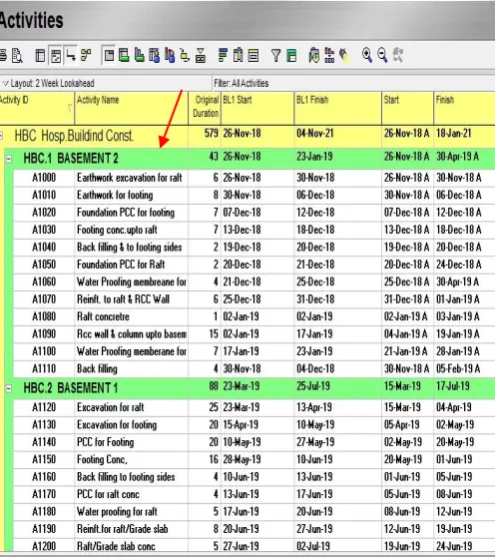
Task: Toggle the Bars toolbar icon
Action: tap(222, 56)
